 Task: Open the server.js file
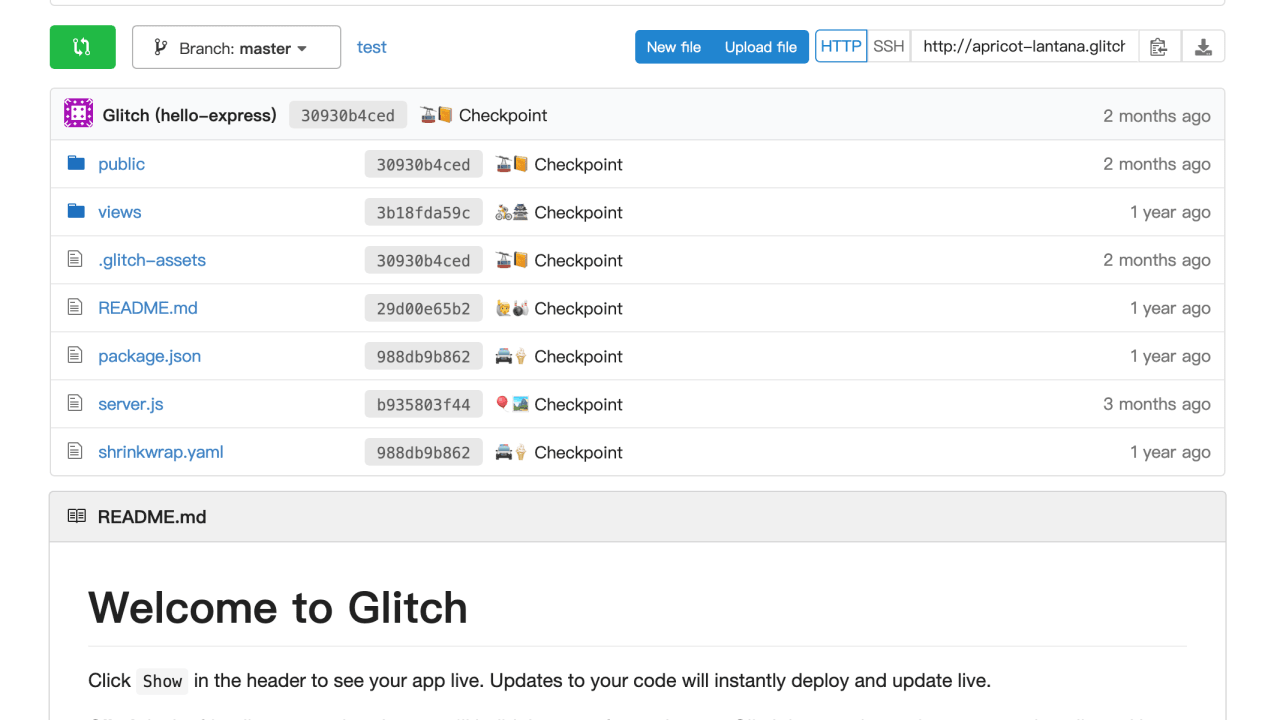(131, 404)
